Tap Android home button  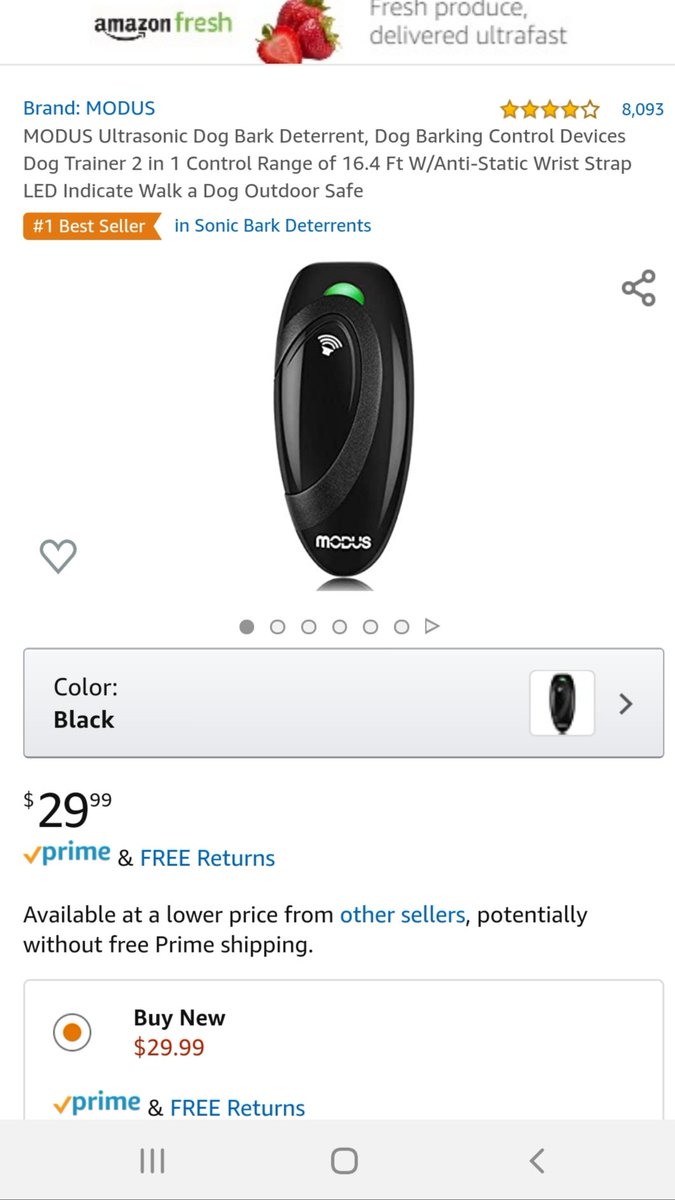click(344, 1160)
